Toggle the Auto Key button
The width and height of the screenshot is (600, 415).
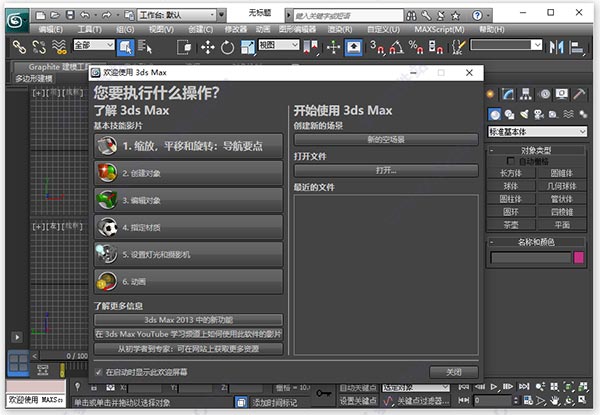pyautogui.click(x=358, y=388)
